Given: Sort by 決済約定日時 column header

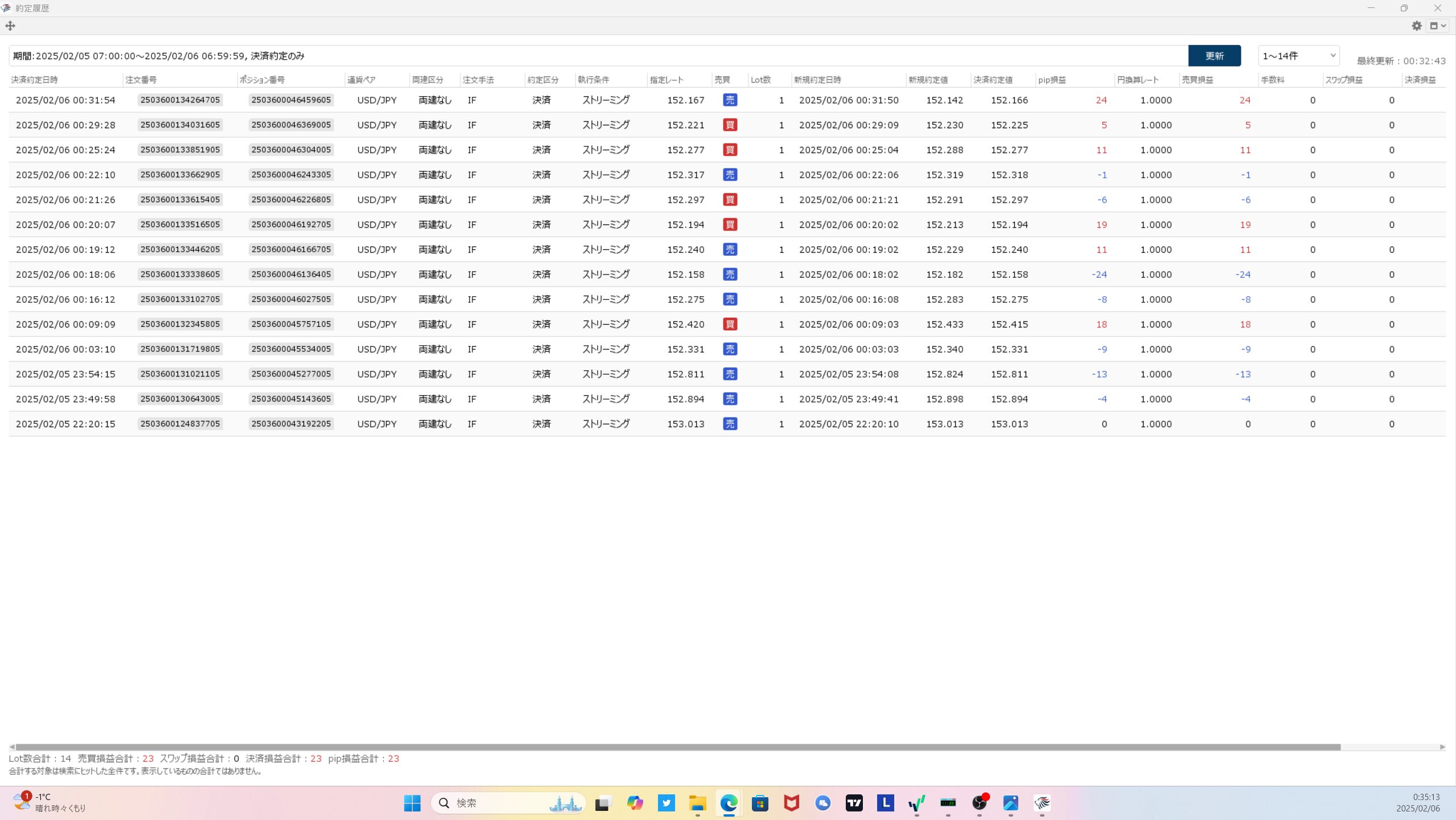Looking at the screenshot, I should [x=34, y=80].
